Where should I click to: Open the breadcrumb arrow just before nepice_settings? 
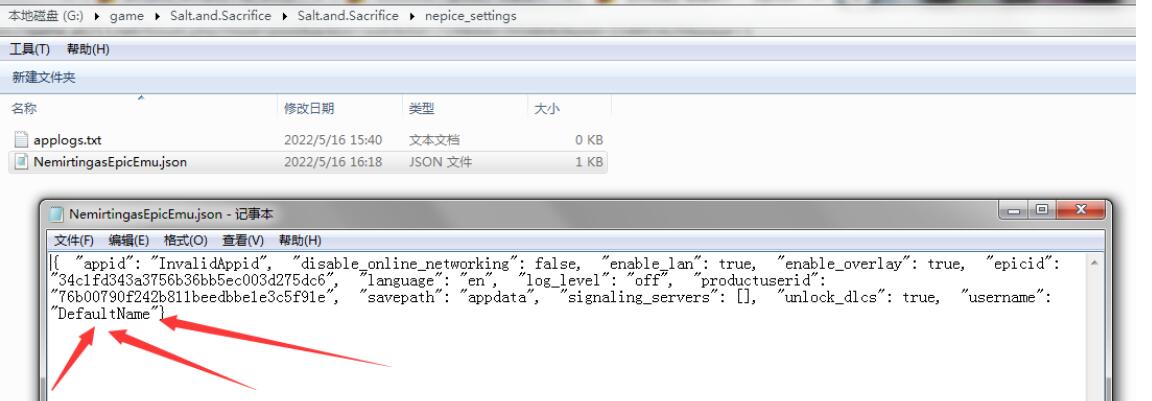(x=412, y=18)
